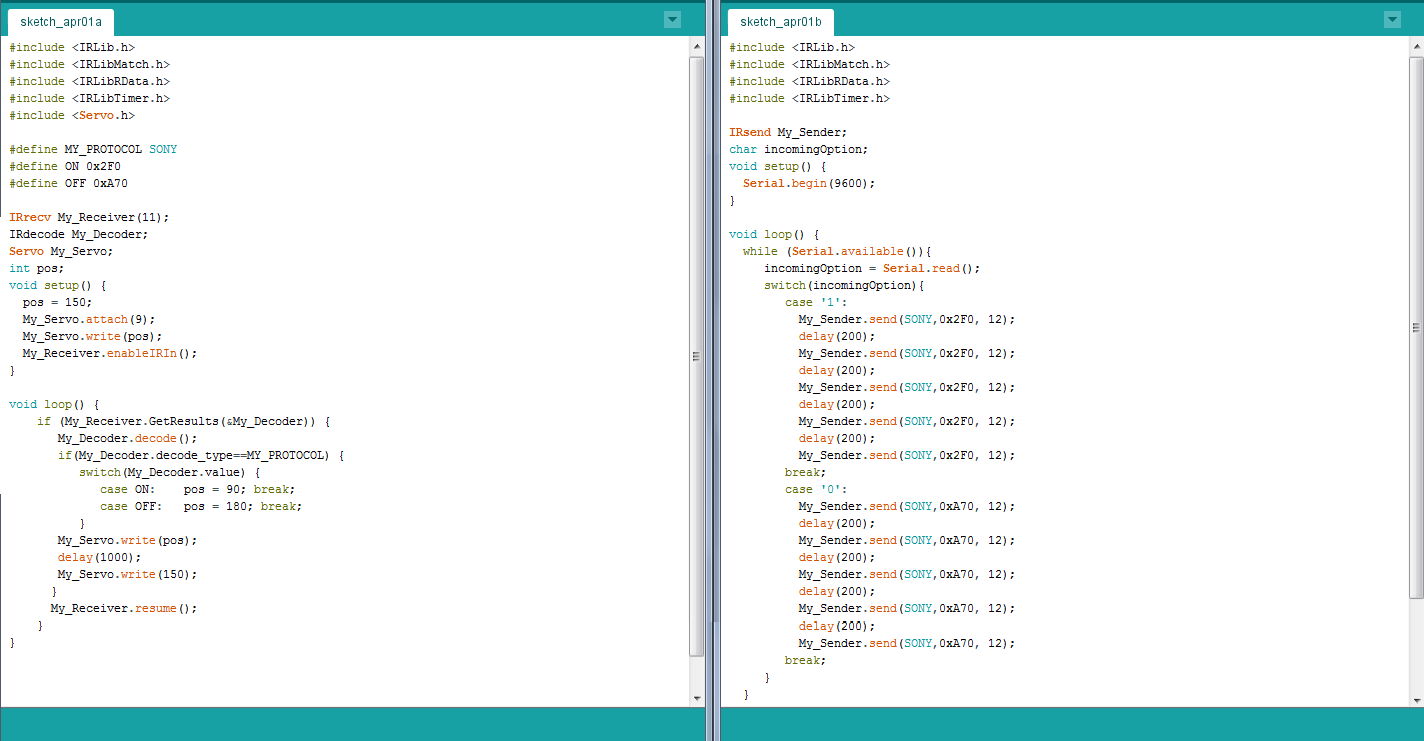Click the left pane's vertical scrollbar thumb

pyautogui.click(x=697, y=355)
